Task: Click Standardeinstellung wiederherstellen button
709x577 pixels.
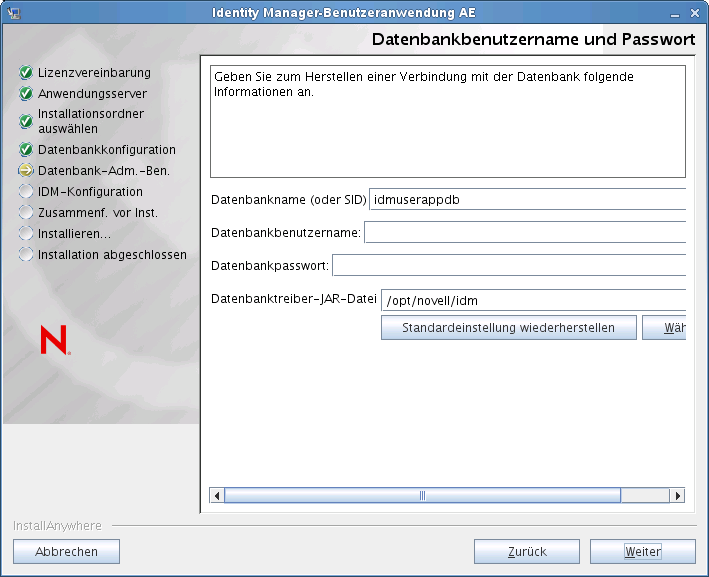Action: pyautogui.click(x=509, y=327)
